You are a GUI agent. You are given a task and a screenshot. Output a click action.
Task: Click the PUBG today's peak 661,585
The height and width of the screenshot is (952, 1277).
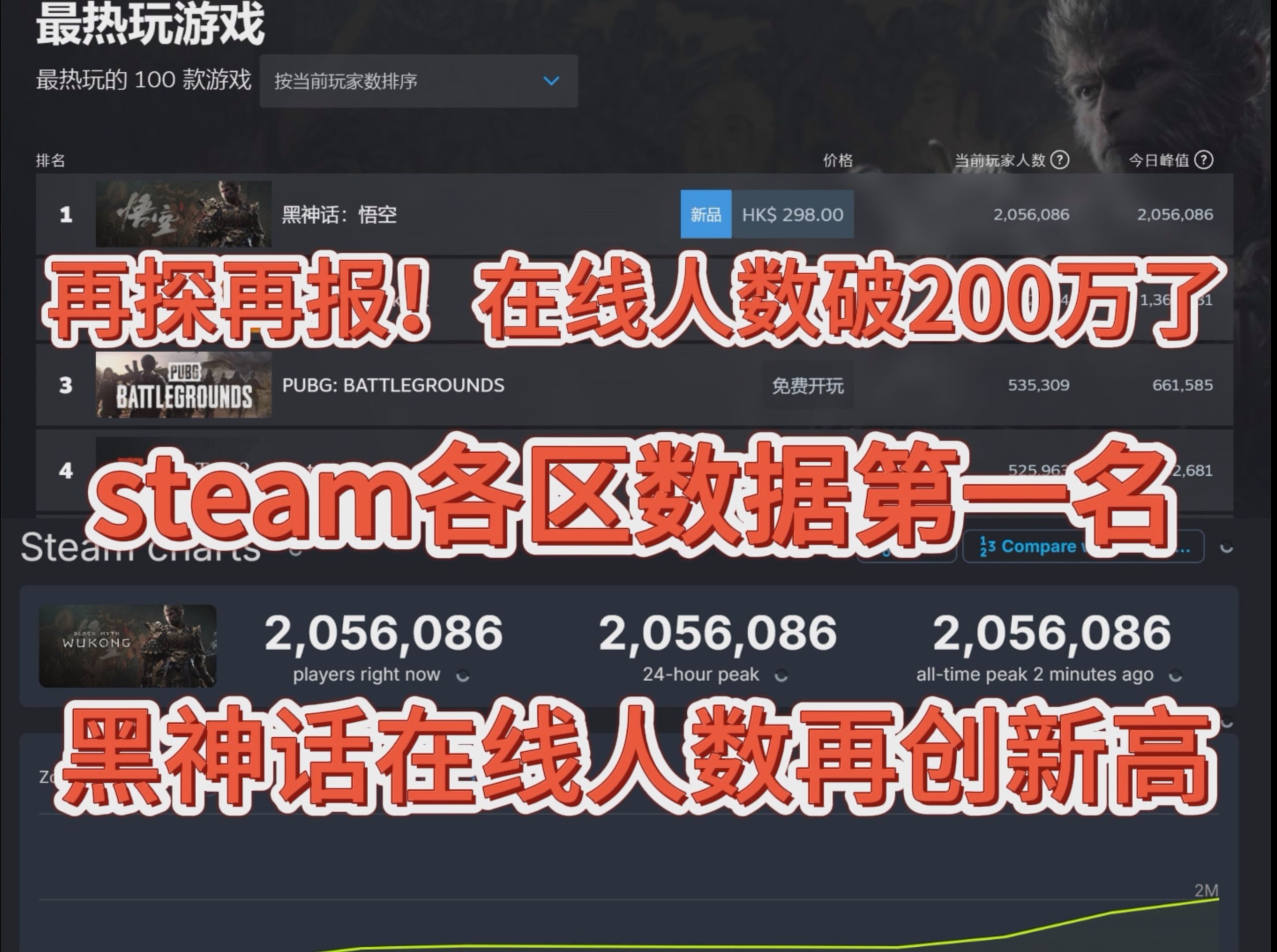1183,385
